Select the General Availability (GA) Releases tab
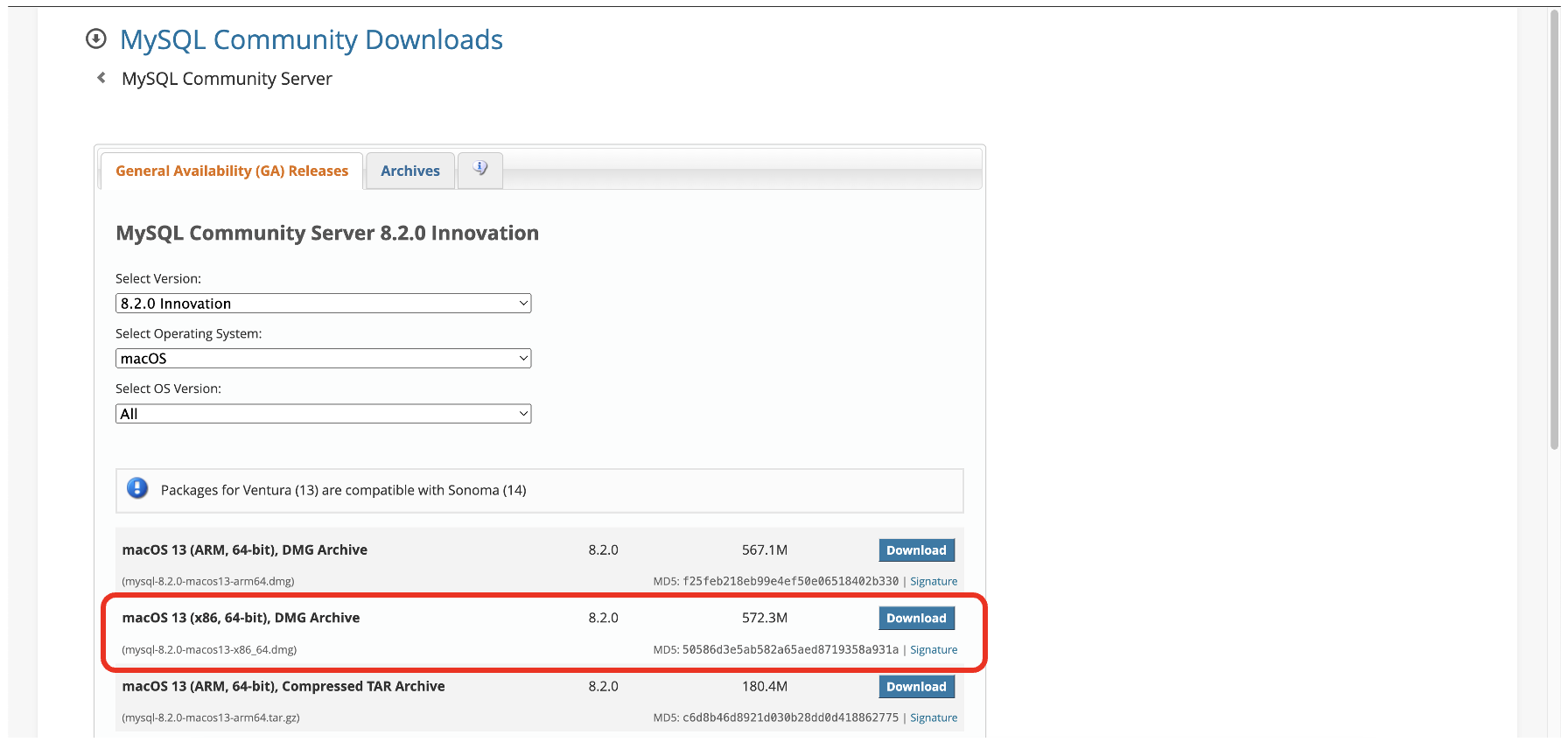This screenshot has width=1568, height=749. click(x=232, y=171)
